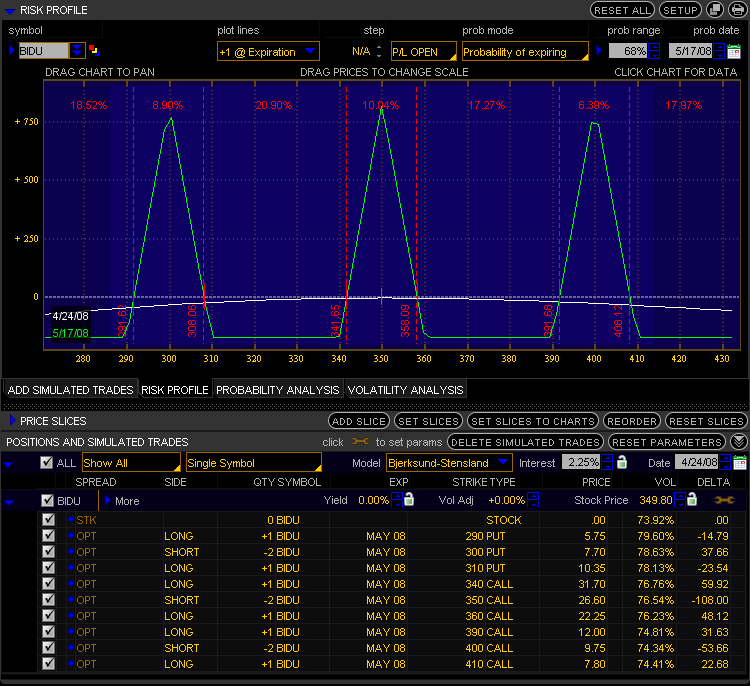
Task: Uncheck the 400 CALL option row
Action: pos(48,647)
